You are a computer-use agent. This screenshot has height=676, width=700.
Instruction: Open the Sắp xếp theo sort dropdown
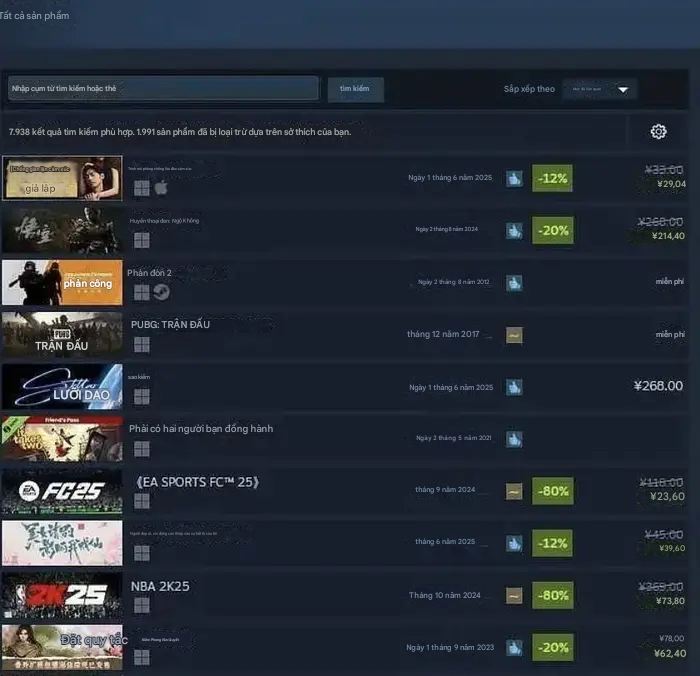[x=599, y=89]
